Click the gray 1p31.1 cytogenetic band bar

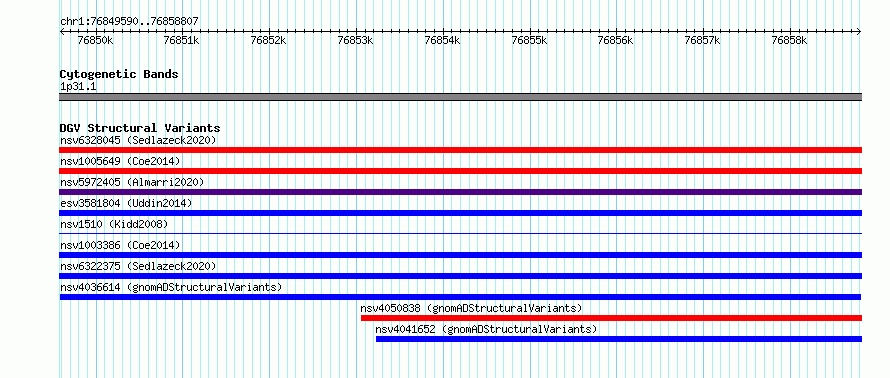(460, 97)
